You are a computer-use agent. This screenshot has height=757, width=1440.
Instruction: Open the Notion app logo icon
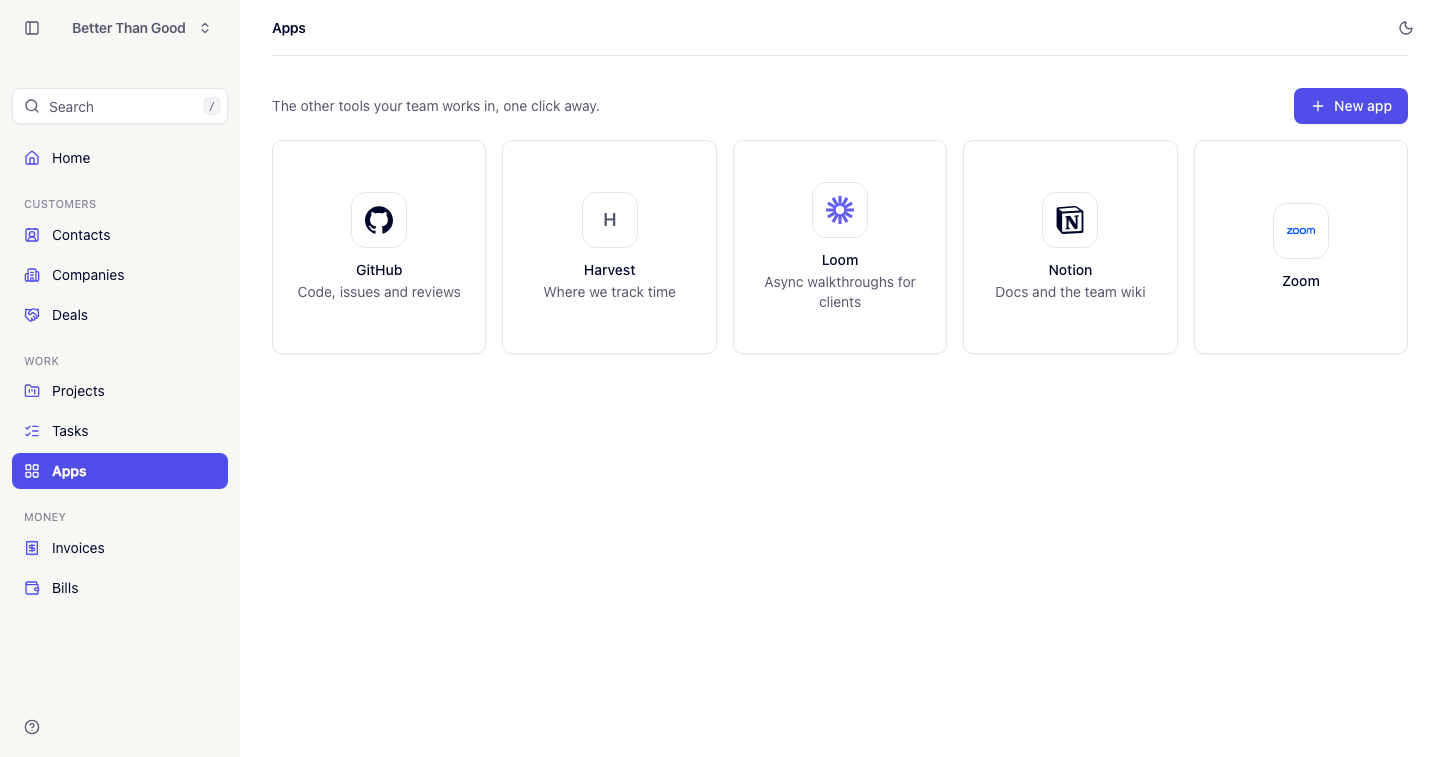[x=1070, y=220]
